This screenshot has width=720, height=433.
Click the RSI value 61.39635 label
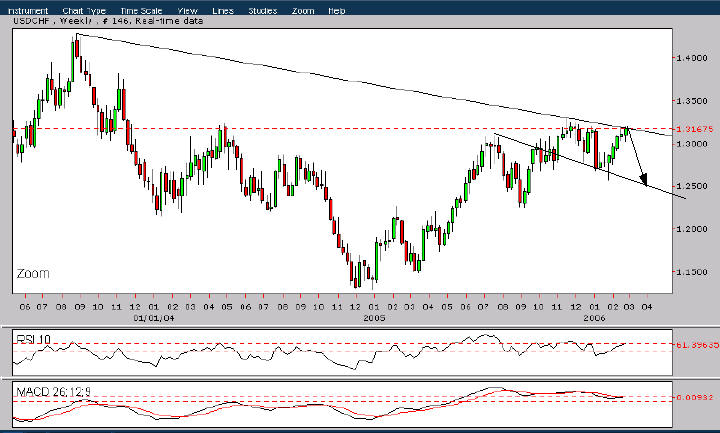pyautogui.click(x=697, y=344)
